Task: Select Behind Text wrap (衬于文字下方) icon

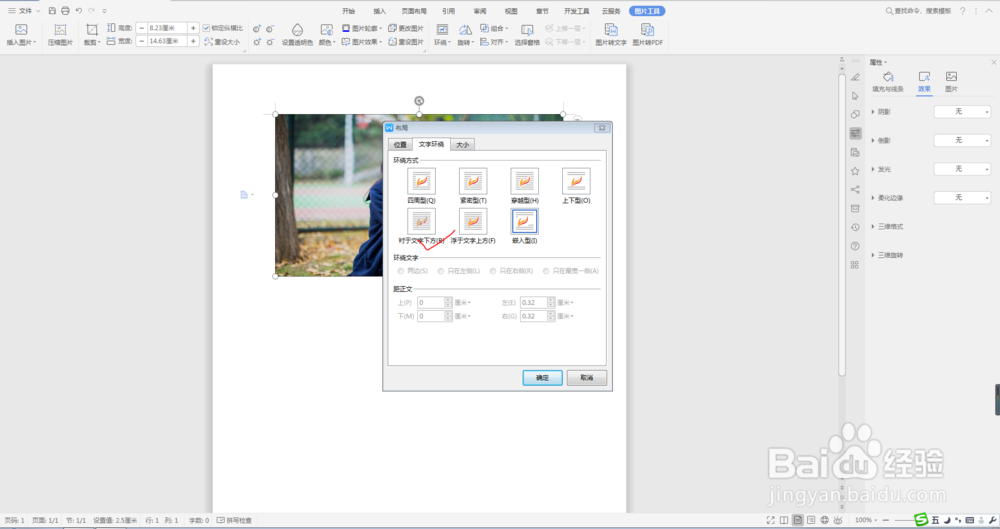Action: tap(422, 221)
